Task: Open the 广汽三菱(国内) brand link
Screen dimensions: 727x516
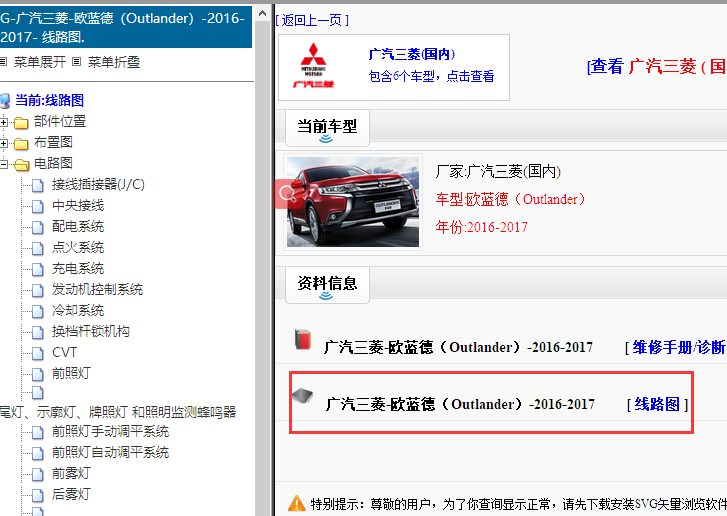Action: (x=412, y=54)
